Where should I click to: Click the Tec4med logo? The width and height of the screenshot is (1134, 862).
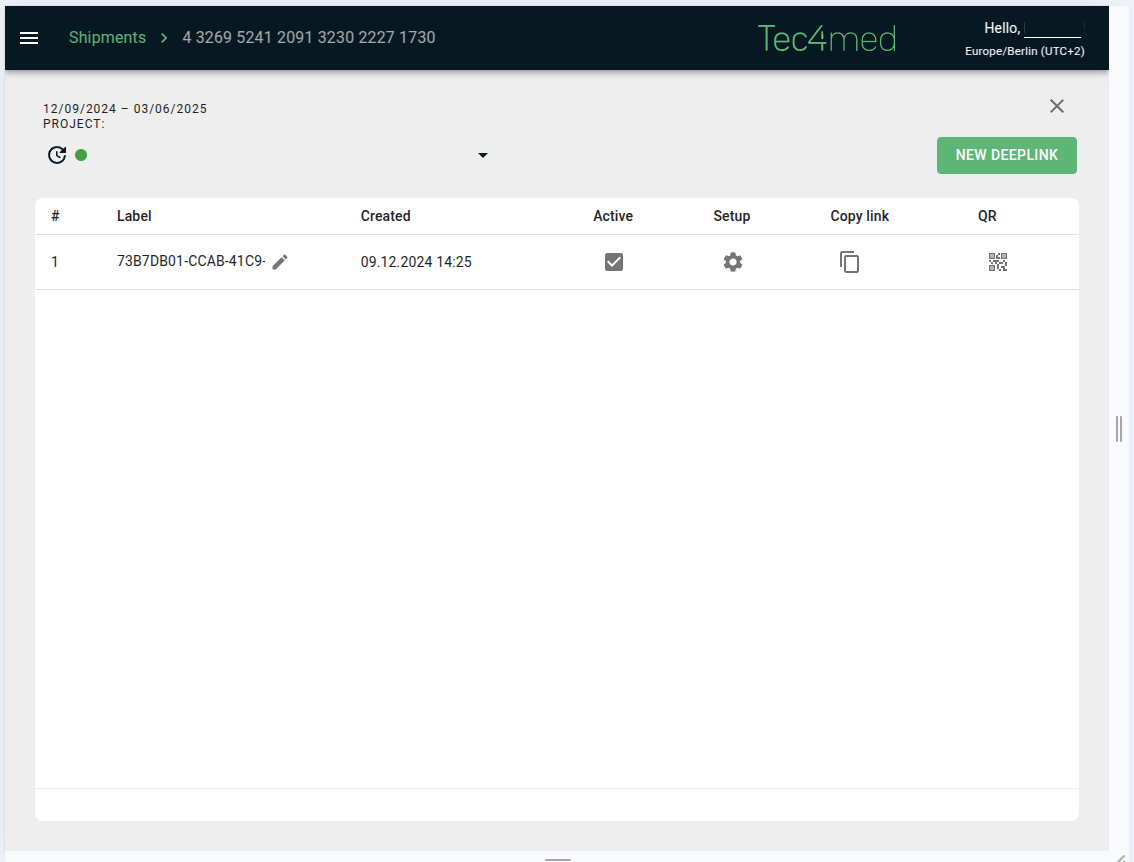coord(826,38)
